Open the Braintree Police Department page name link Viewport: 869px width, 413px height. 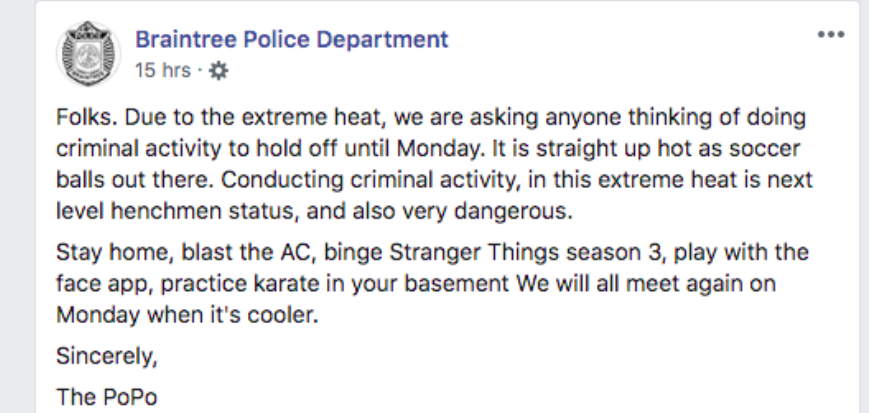(291, 40)
